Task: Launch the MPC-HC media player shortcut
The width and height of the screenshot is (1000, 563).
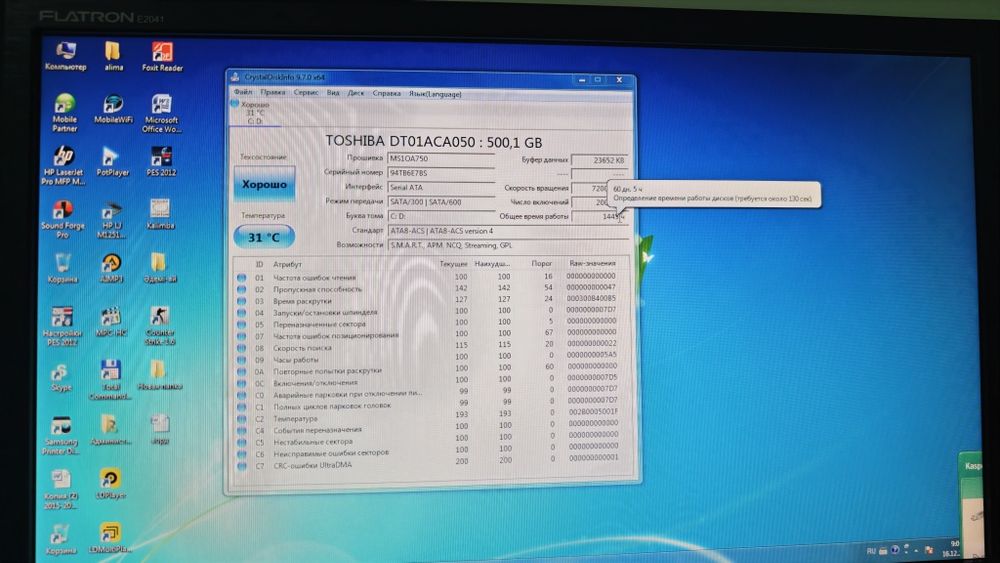Action: [x=111, y=321]
